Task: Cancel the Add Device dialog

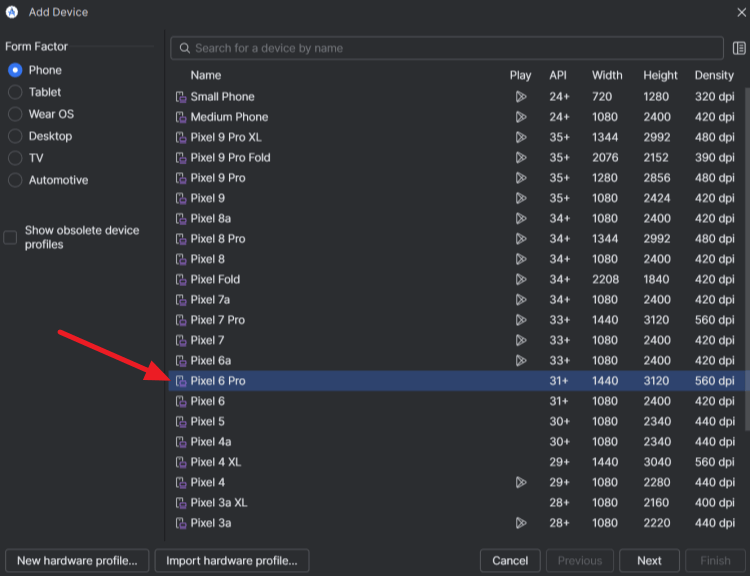Action: point(510,561)
